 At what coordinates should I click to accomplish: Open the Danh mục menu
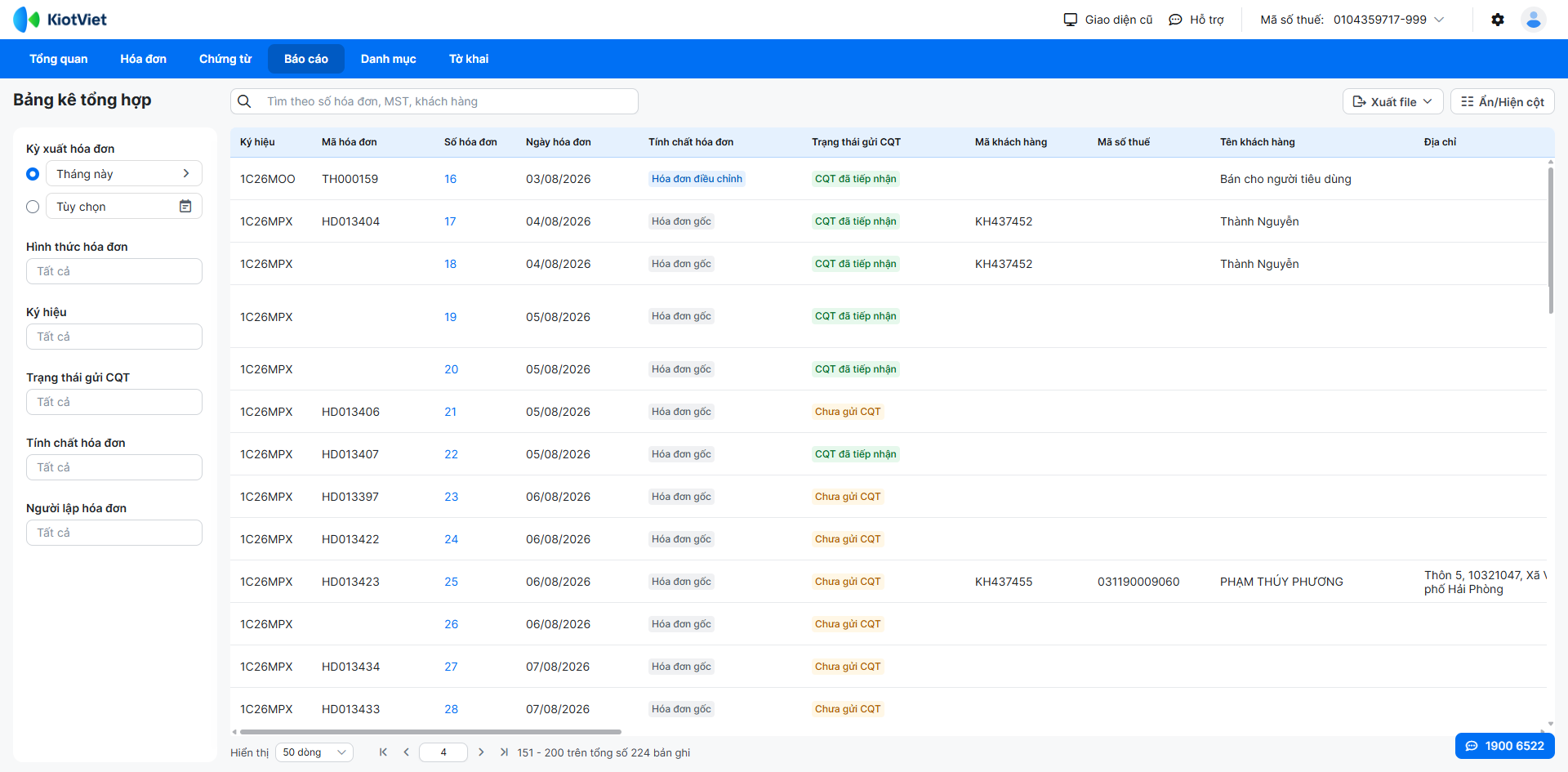[x=389, y=59]
